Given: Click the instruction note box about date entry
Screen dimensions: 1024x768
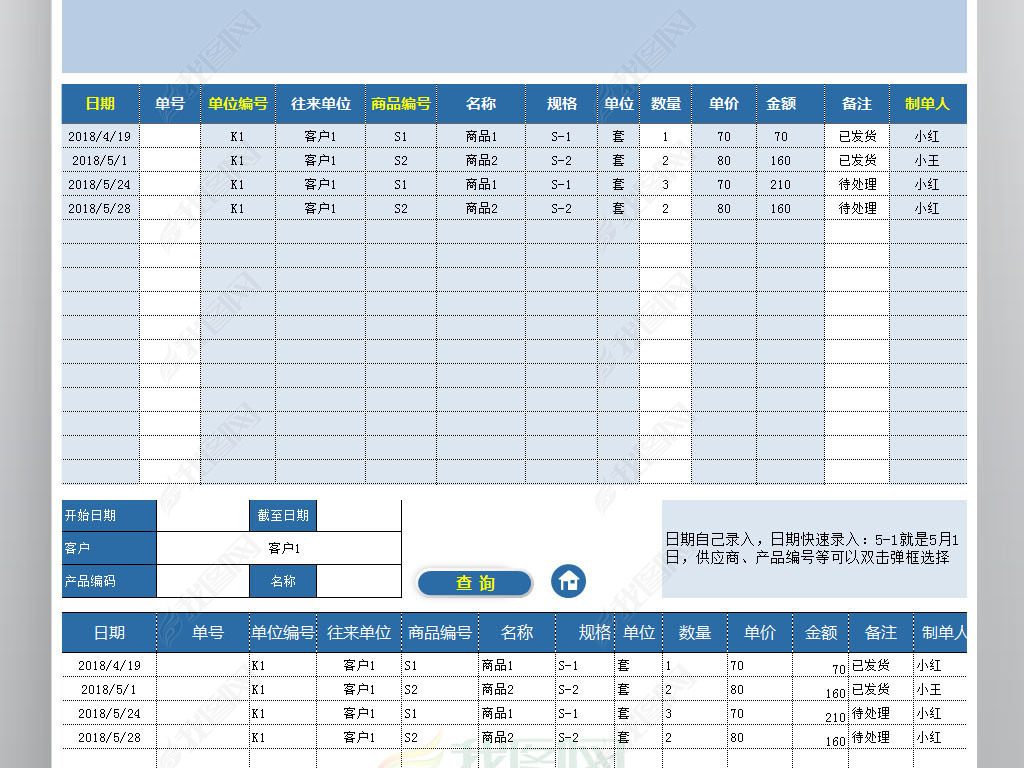Looking at the screenshot, I should (814, 549).
